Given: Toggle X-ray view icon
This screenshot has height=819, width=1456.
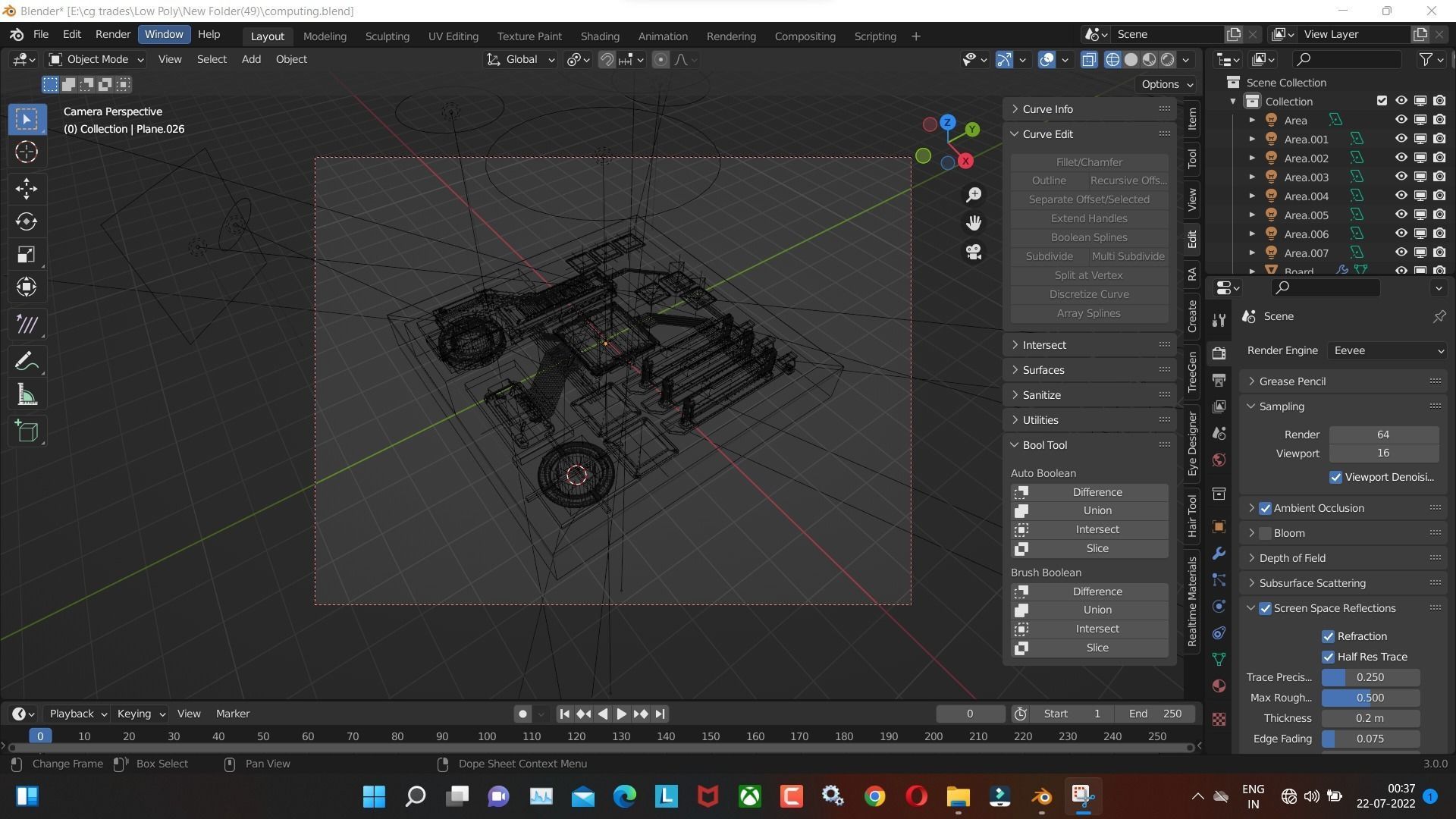Looking at the screenshot, I should [x=1089, y=59].
